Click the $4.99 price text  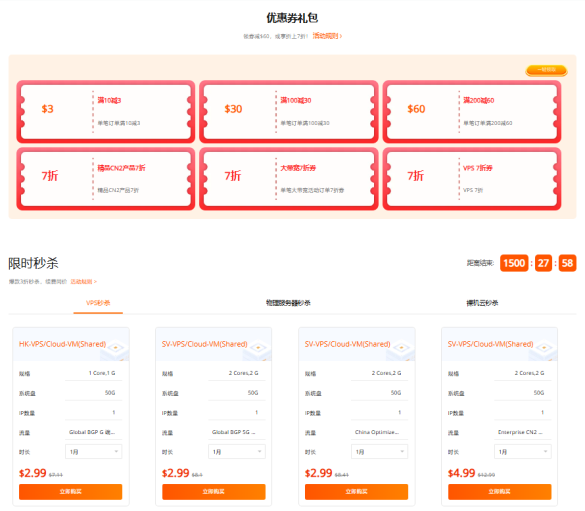462,473
